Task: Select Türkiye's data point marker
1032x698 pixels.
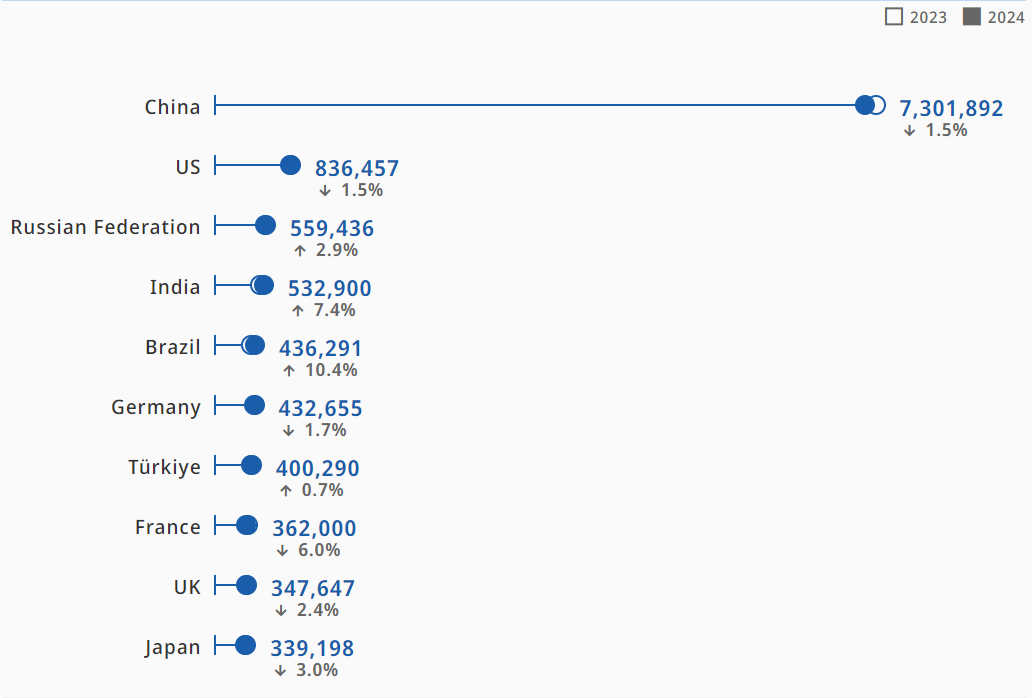Action: 252,465
